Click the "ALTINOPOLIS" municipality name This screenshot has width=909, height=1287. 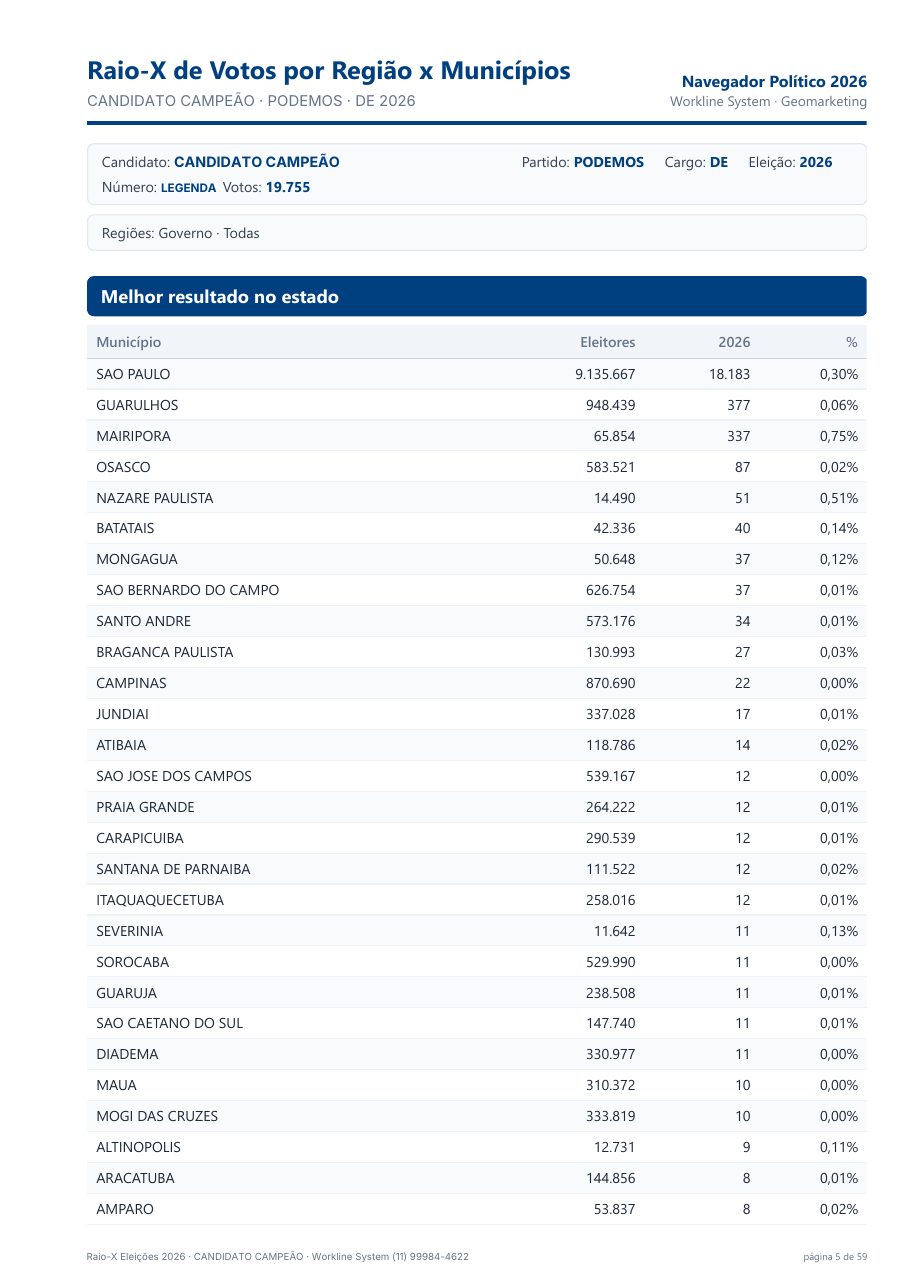[139, 1147]
